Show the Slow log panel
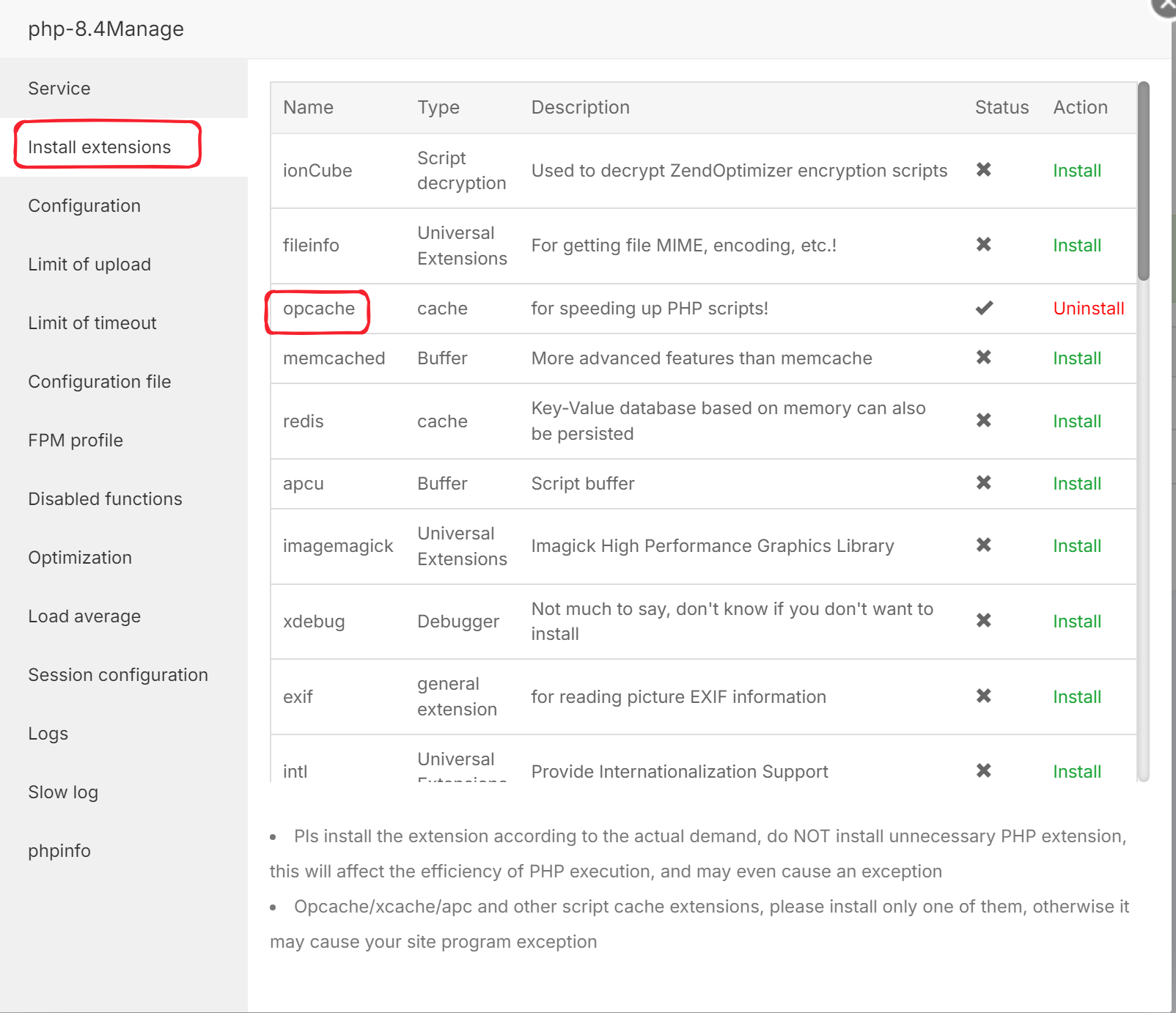 [63, 792]
